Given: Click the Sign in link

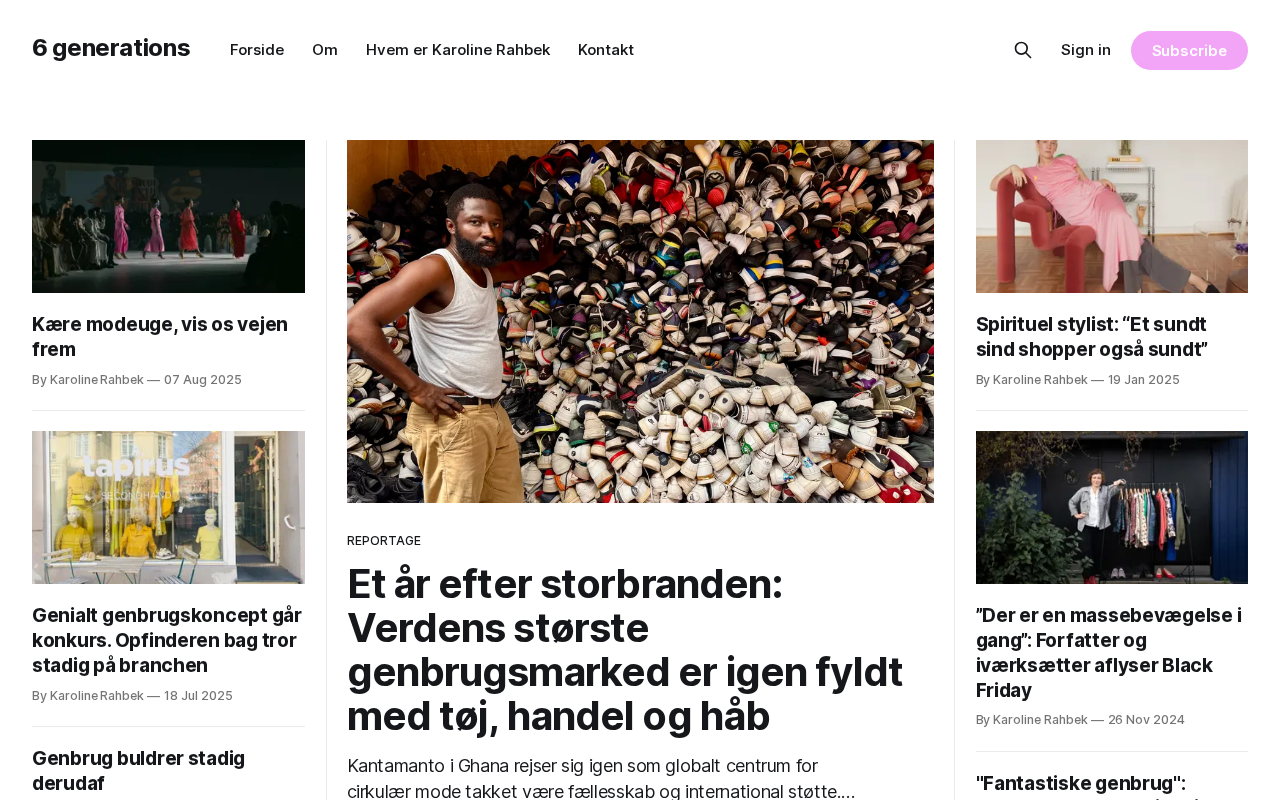Looking at the screenshot, I should (1086, 50).
